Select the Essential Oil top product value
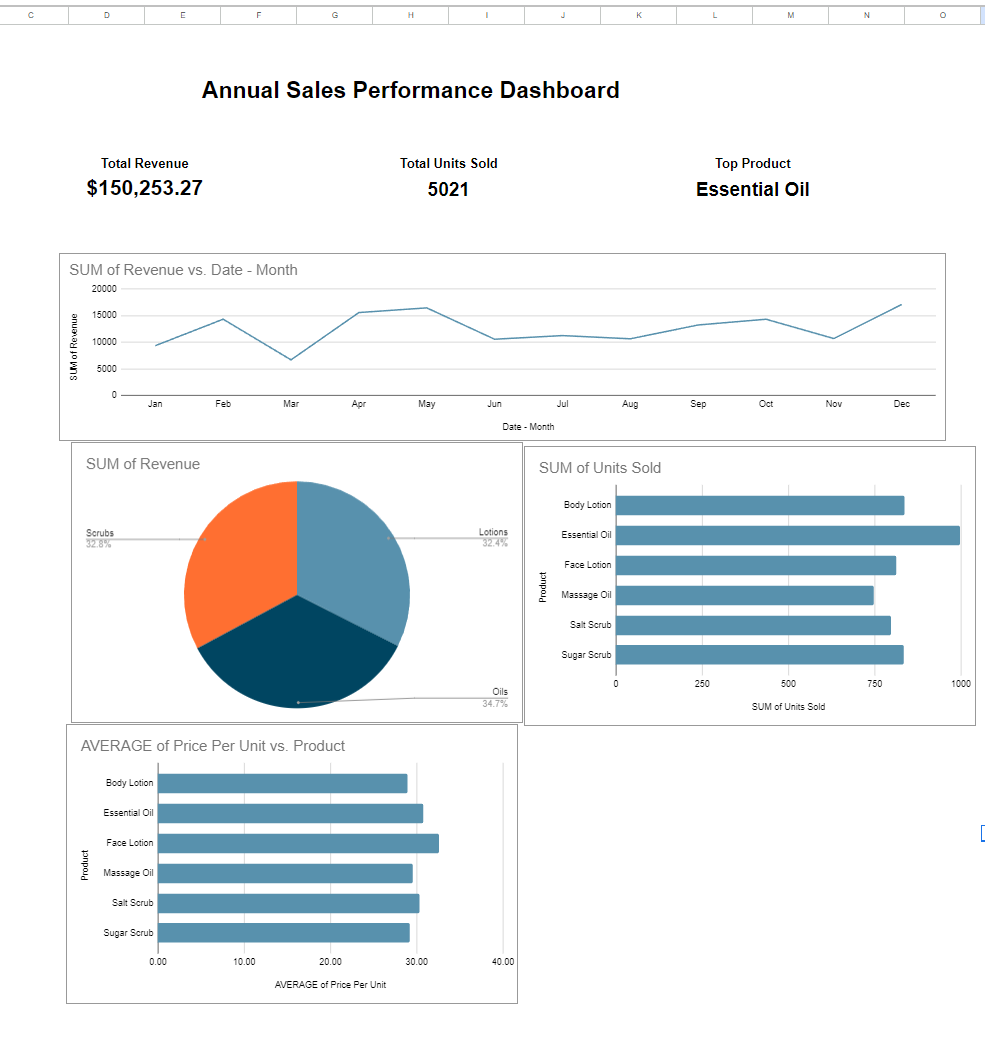Image resolution: width=985 pixels, height=1063 pixels. pyautogui.click(x=752, y=189)
